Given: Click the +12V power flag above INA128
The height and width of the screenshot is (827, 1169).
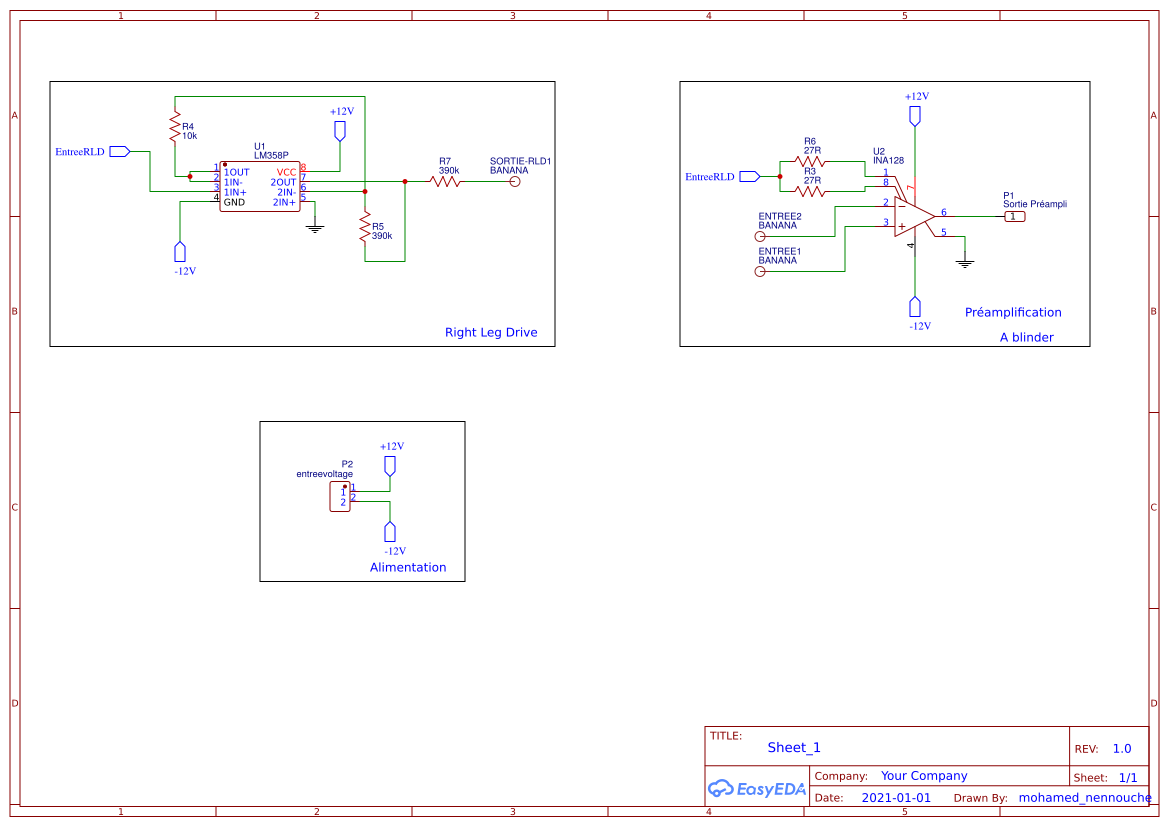Looking at the screenshot, I should click(x=914, y=113).
